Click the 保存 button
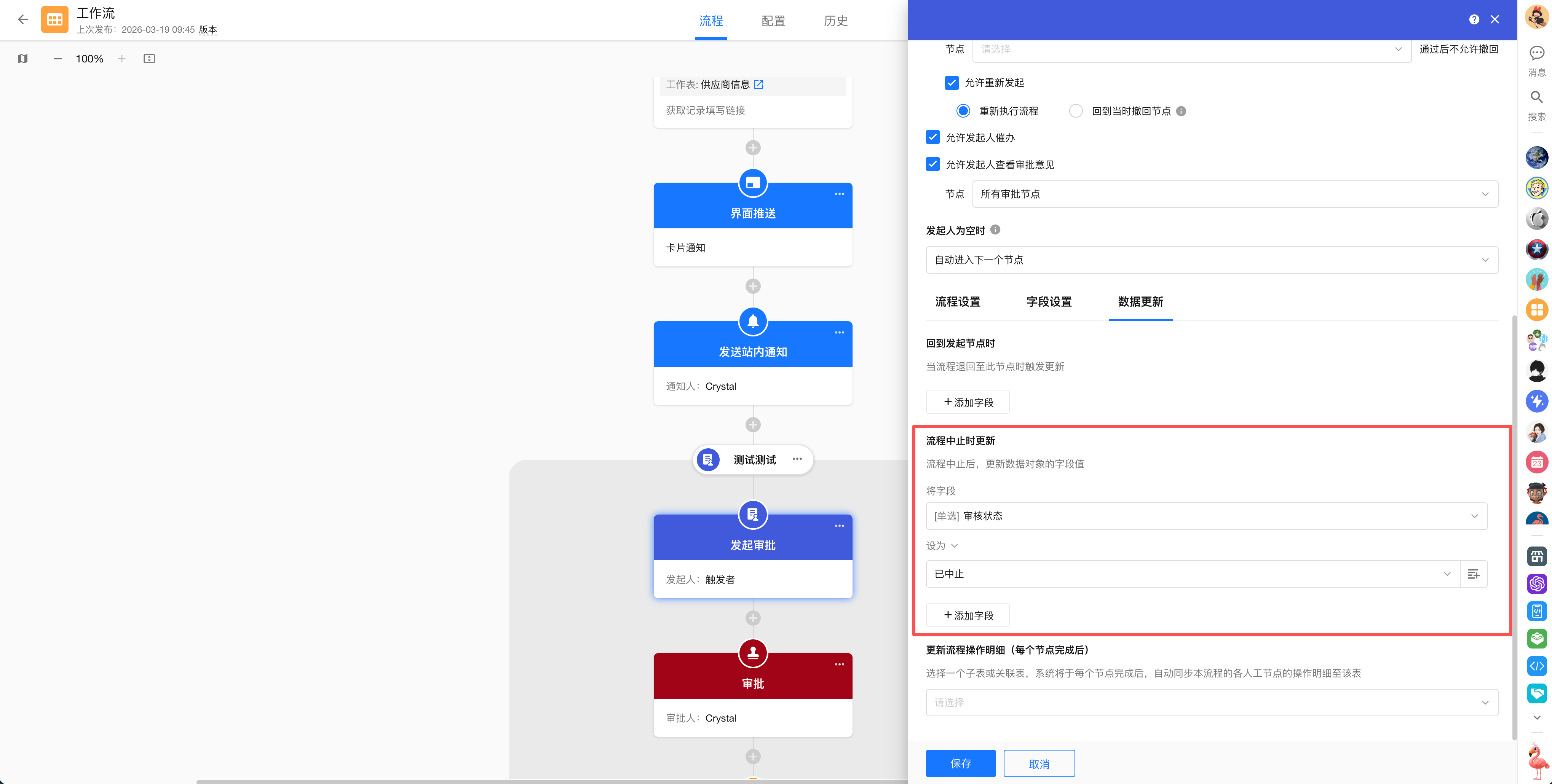 960,763
